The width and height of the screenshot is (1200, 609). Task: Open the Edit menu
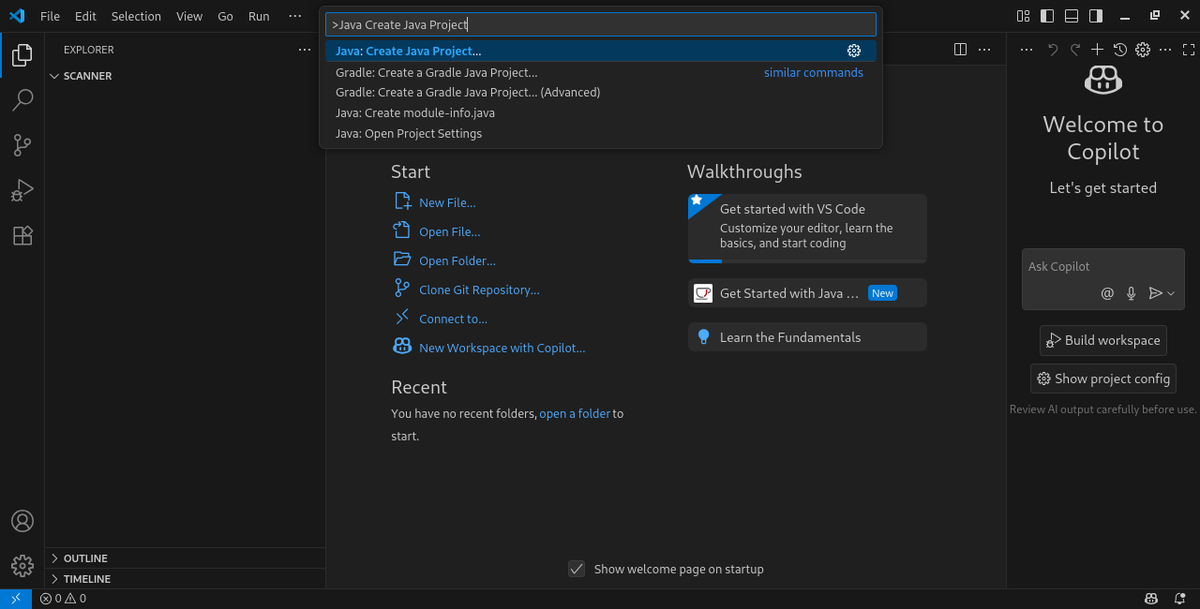click(85, 16)
